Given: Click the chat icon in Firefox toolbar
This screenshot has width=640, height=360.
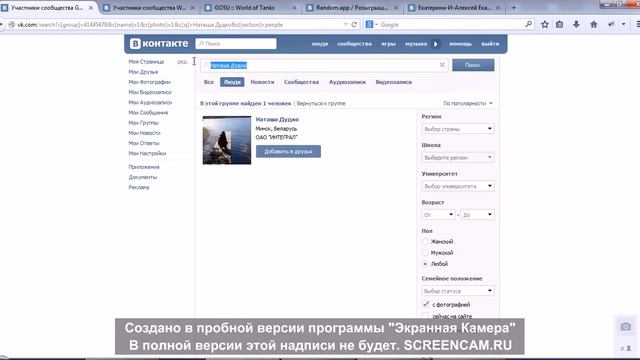Looking at the screenshot, I should pos(611,24).
